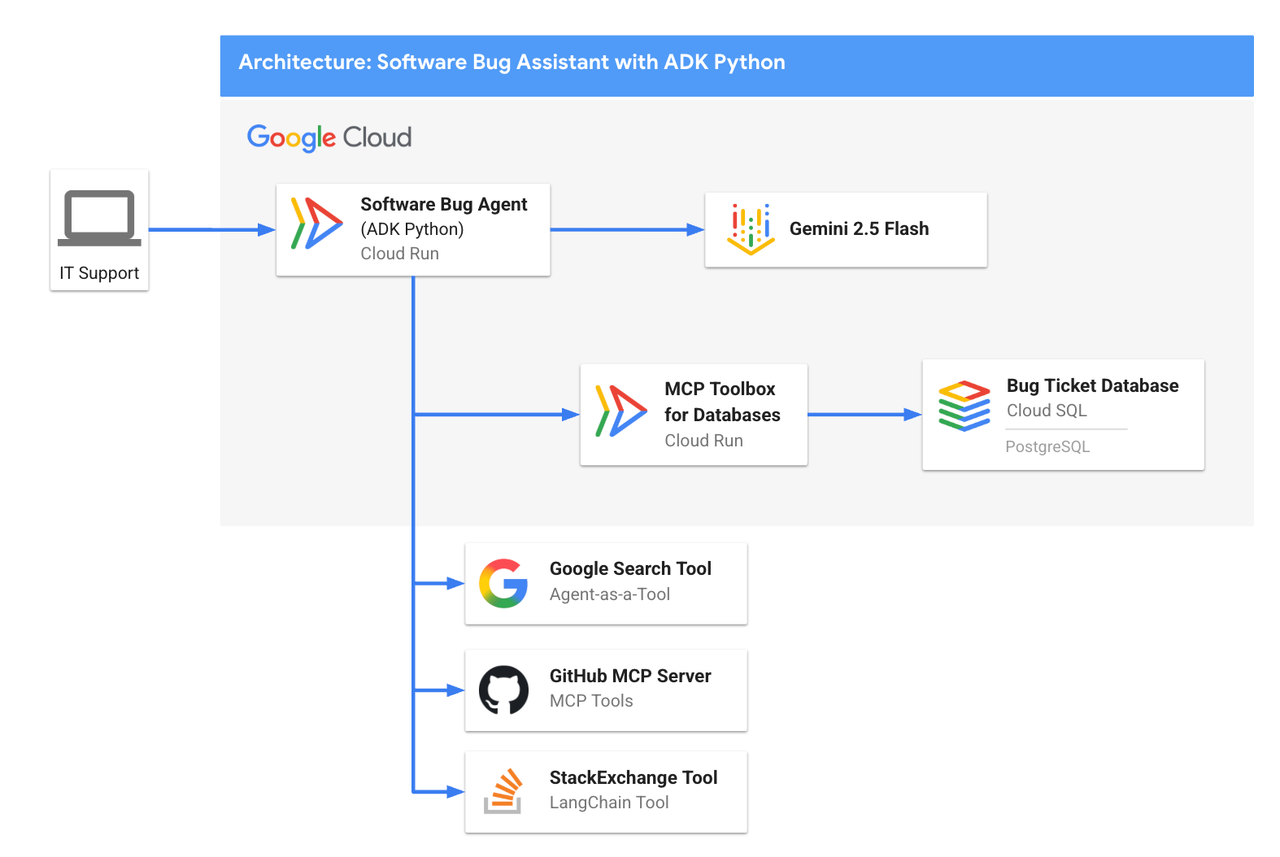Select the Software Bug Agent title text
1280x857 pixels.
click(x=444, y=204)
